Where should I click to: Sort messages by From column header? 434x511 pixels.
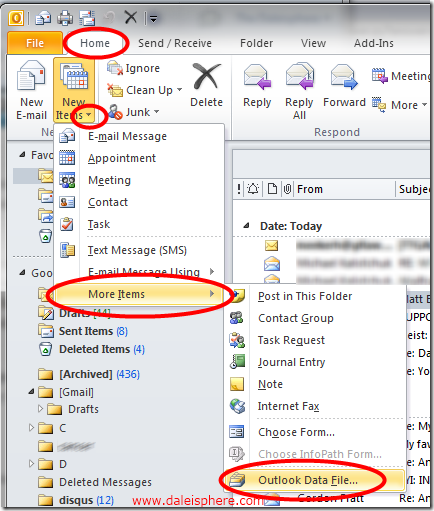(x=343, y=189)
